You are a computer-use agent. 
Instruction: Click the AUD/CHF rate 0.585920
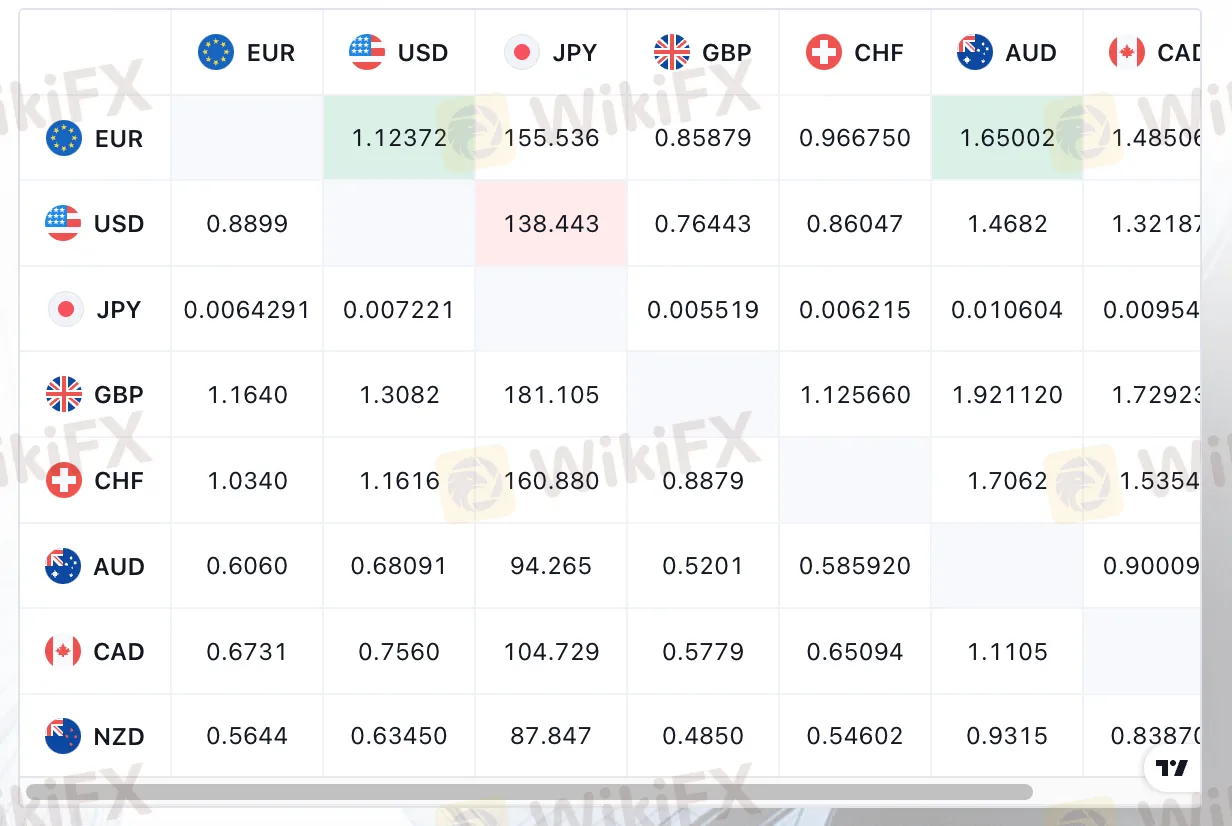click(x=855, y=567)
